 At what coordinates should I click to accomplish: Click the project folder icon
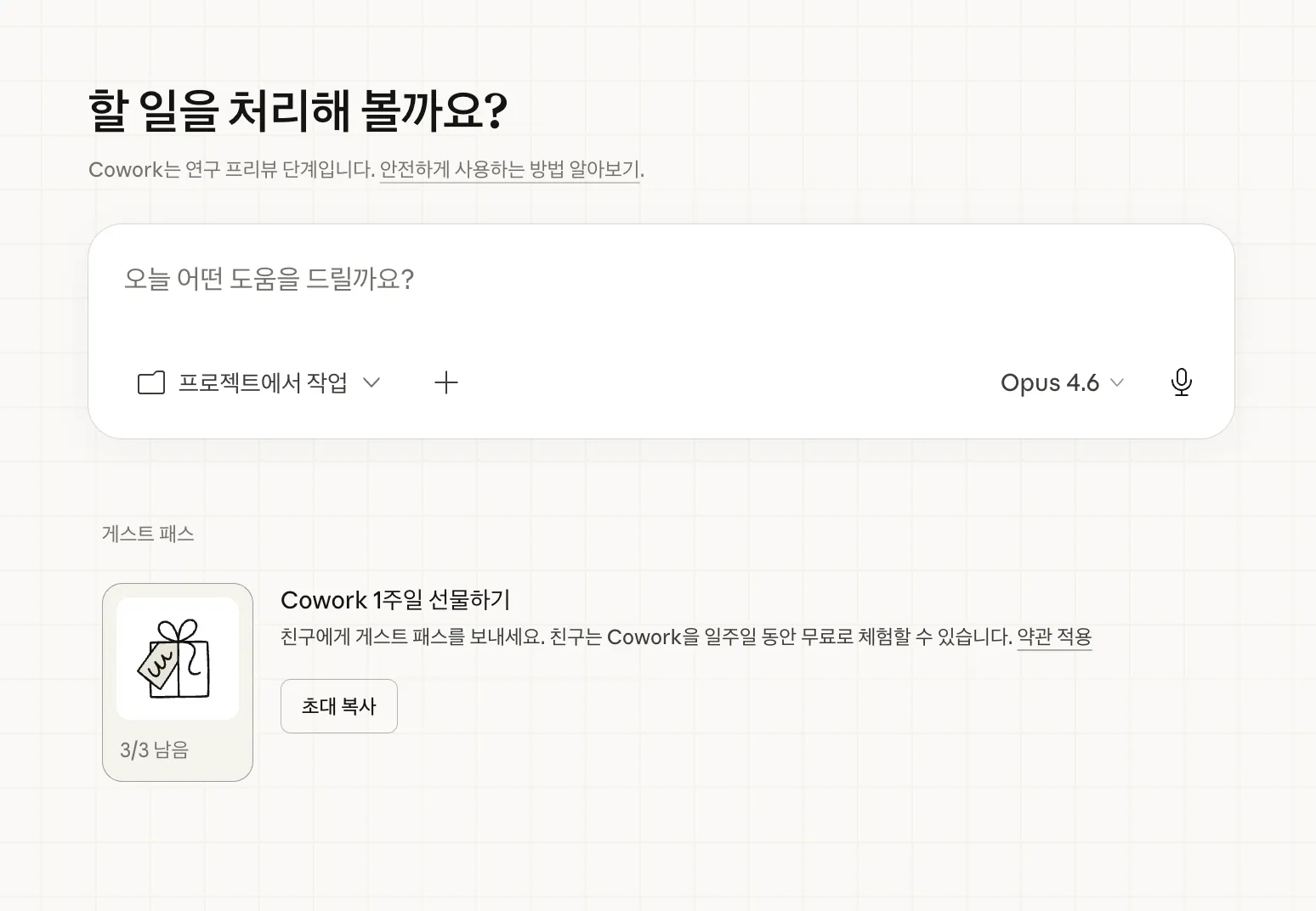(x=150, y=382)
